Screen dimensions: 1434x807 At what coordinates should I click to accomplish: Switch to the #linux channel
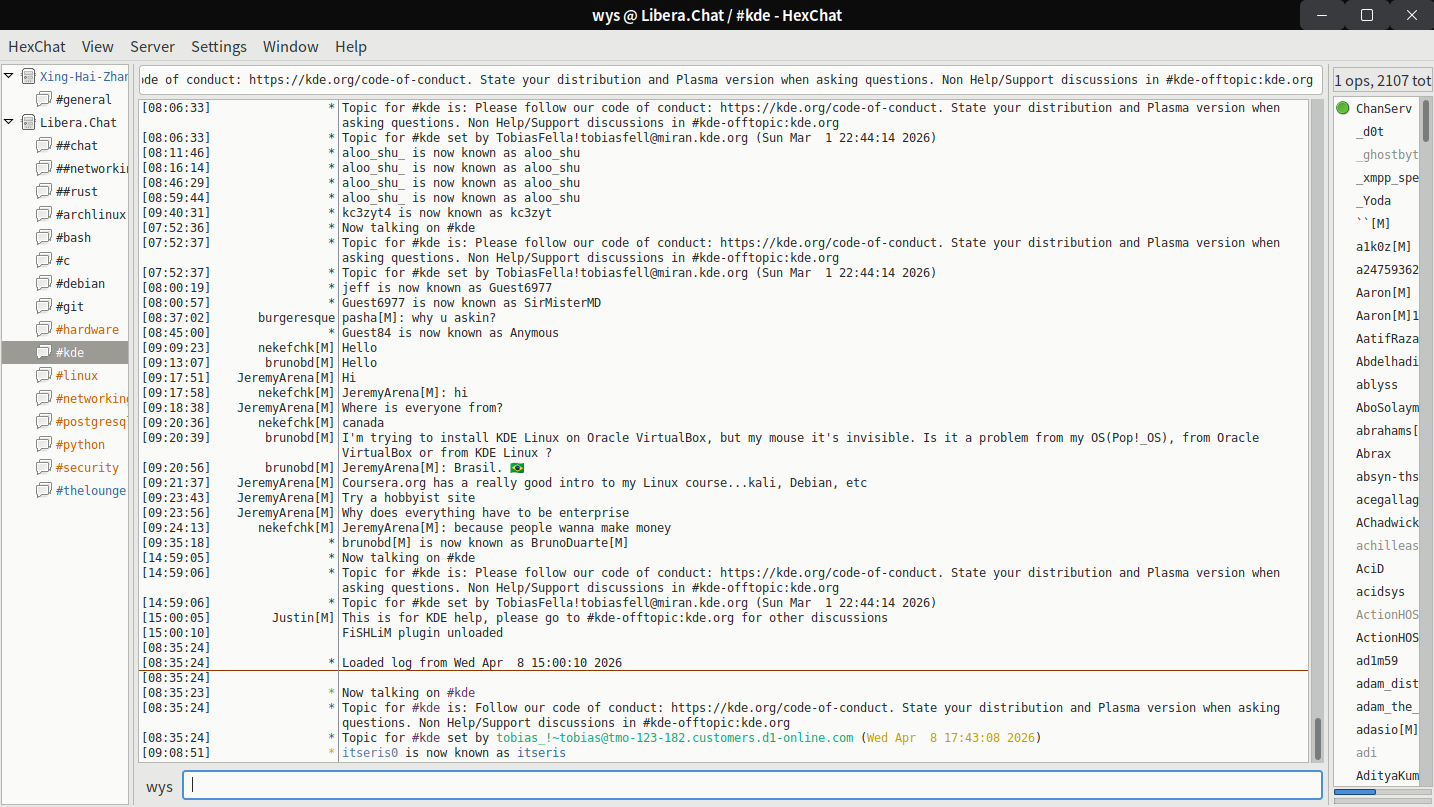(x=77, y=375)
